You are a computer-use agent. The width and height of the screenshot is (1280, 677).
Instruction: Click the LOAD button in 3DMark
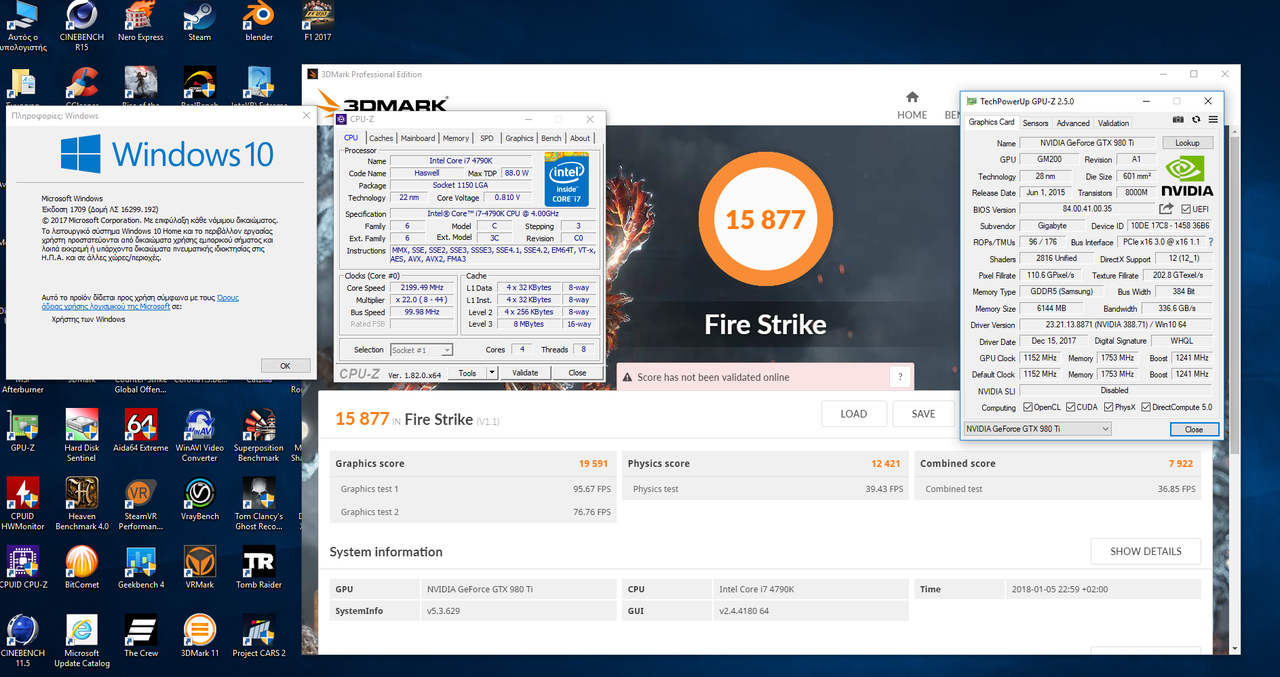(x=854, y=414)
